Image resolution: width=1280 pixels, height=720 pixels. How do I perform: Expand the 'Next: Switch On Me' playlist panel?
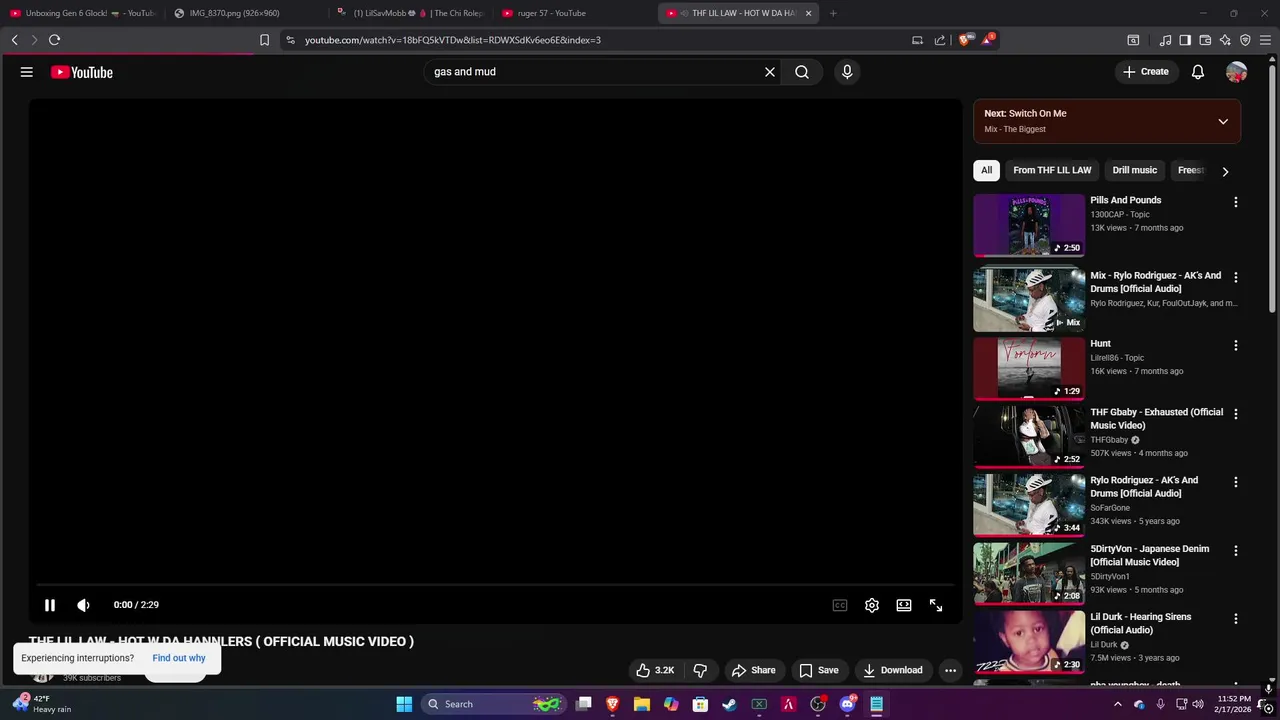pos(1223,122)
